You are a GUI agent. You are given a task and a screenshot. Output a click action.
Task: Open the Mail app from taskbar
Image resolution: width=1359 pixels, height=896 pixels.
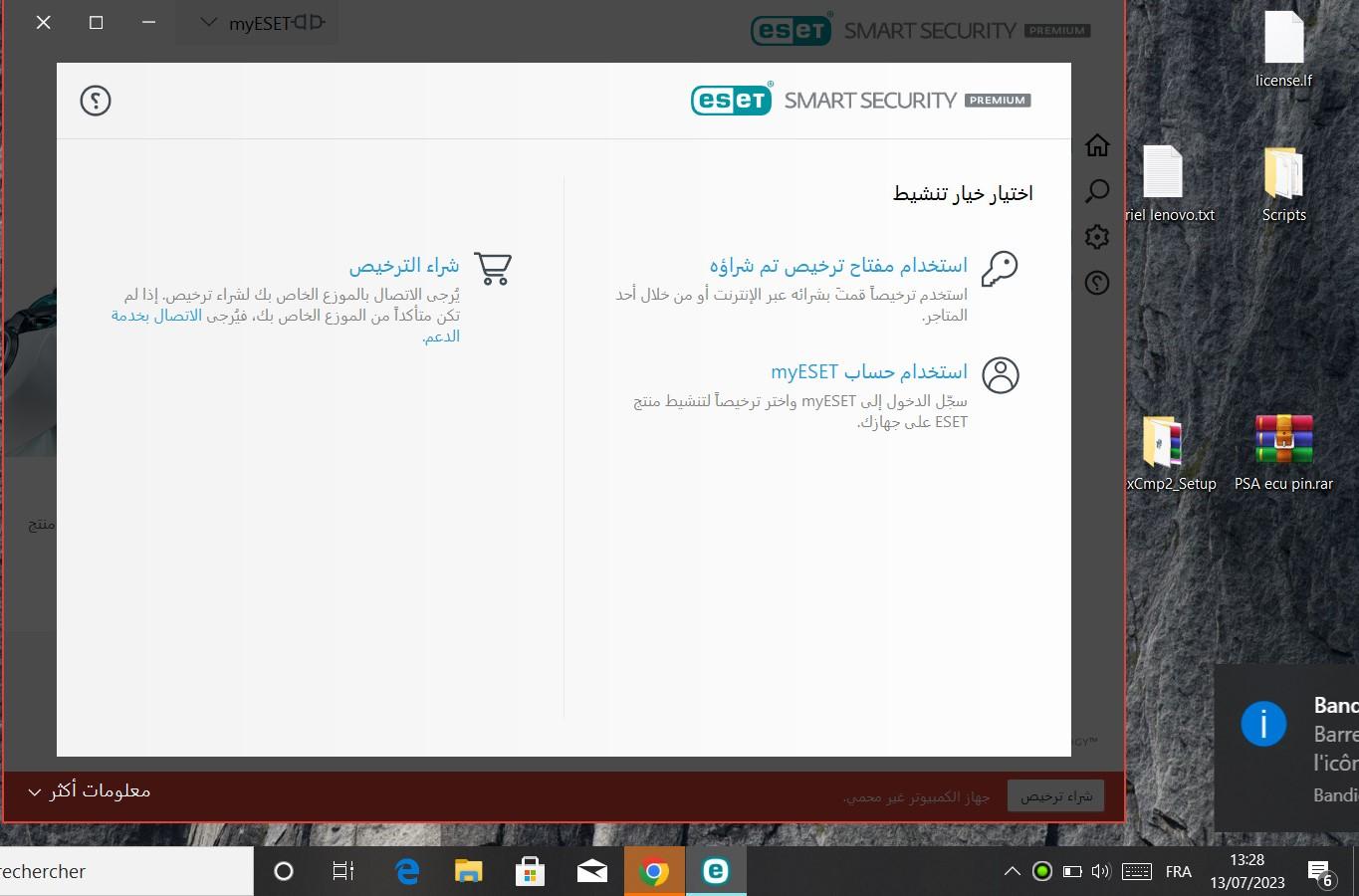point(592,871)
